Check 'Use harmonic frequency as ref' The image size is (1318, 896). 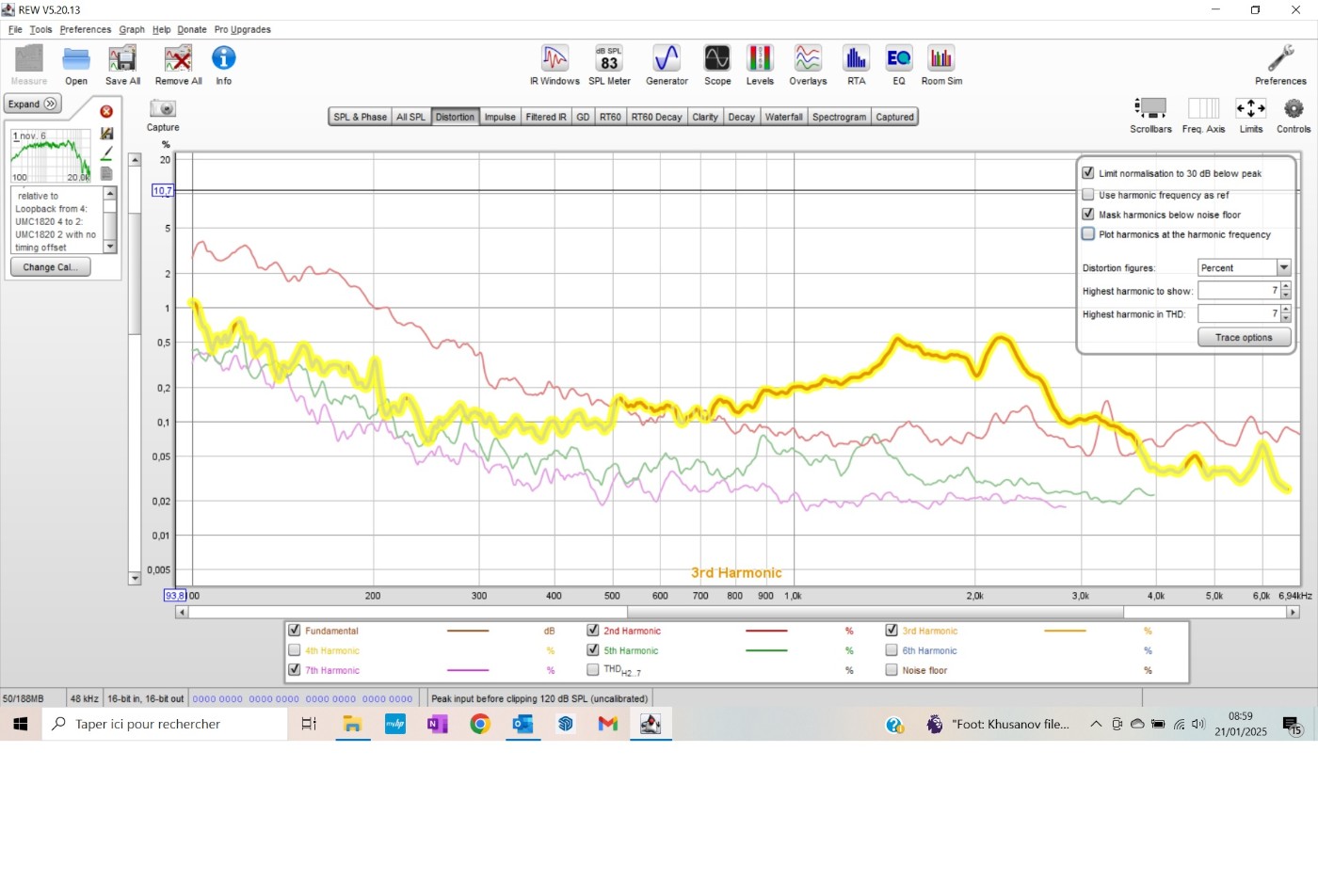[1088, 195]
